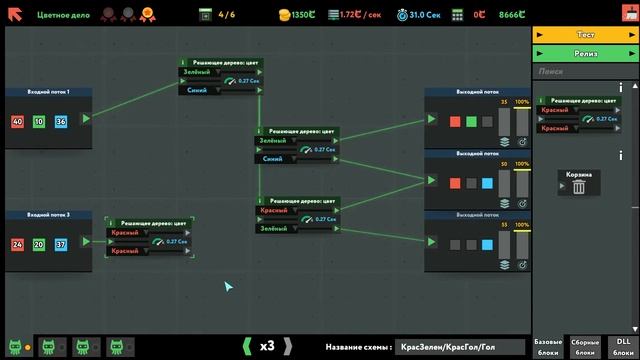Viewport: 640px width, 360px height.
Task: Click the Поиск search field
Action: (585, 71)
